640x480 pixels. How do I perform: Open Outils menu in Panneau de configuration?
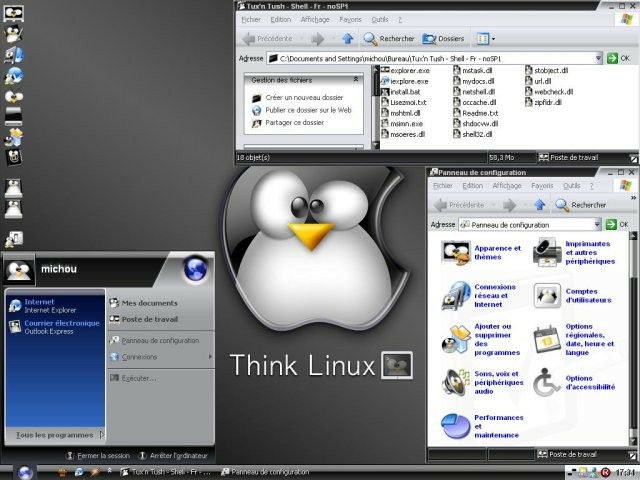(571, 186)
